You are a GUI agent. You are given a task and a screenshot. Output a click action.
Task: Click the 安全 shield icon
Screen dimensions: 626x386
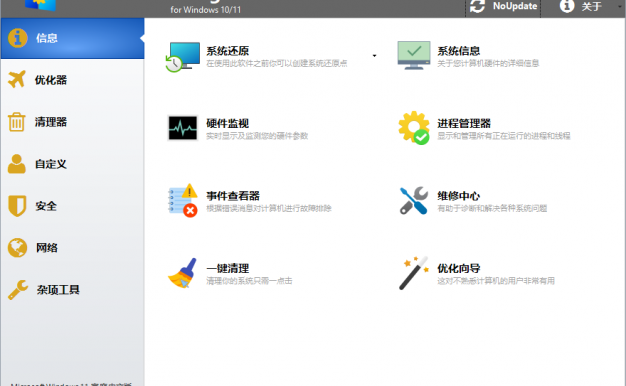tap(17, 206)
